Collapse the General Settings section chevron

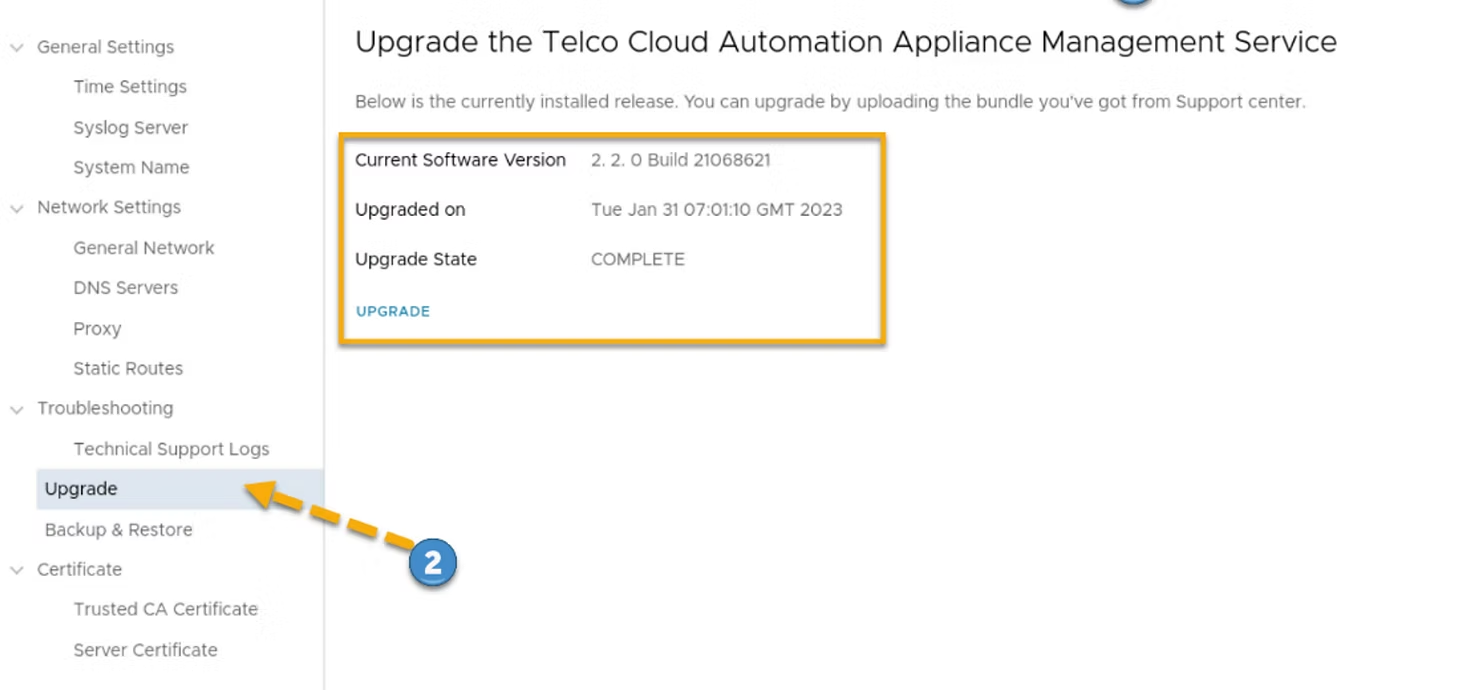pyautogui.click(x=17, y=48)
